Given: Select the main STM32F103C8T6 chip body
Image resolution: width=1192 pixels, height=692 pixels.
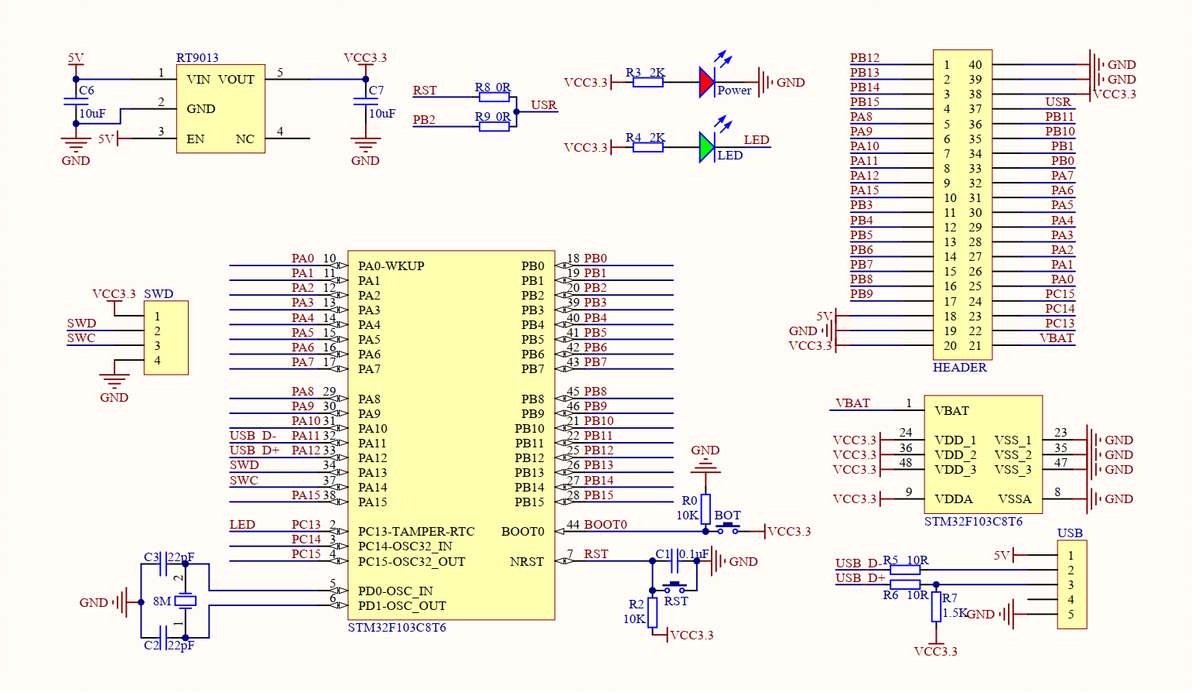Looking at the screenshot, I should click(x=451, y=435).
